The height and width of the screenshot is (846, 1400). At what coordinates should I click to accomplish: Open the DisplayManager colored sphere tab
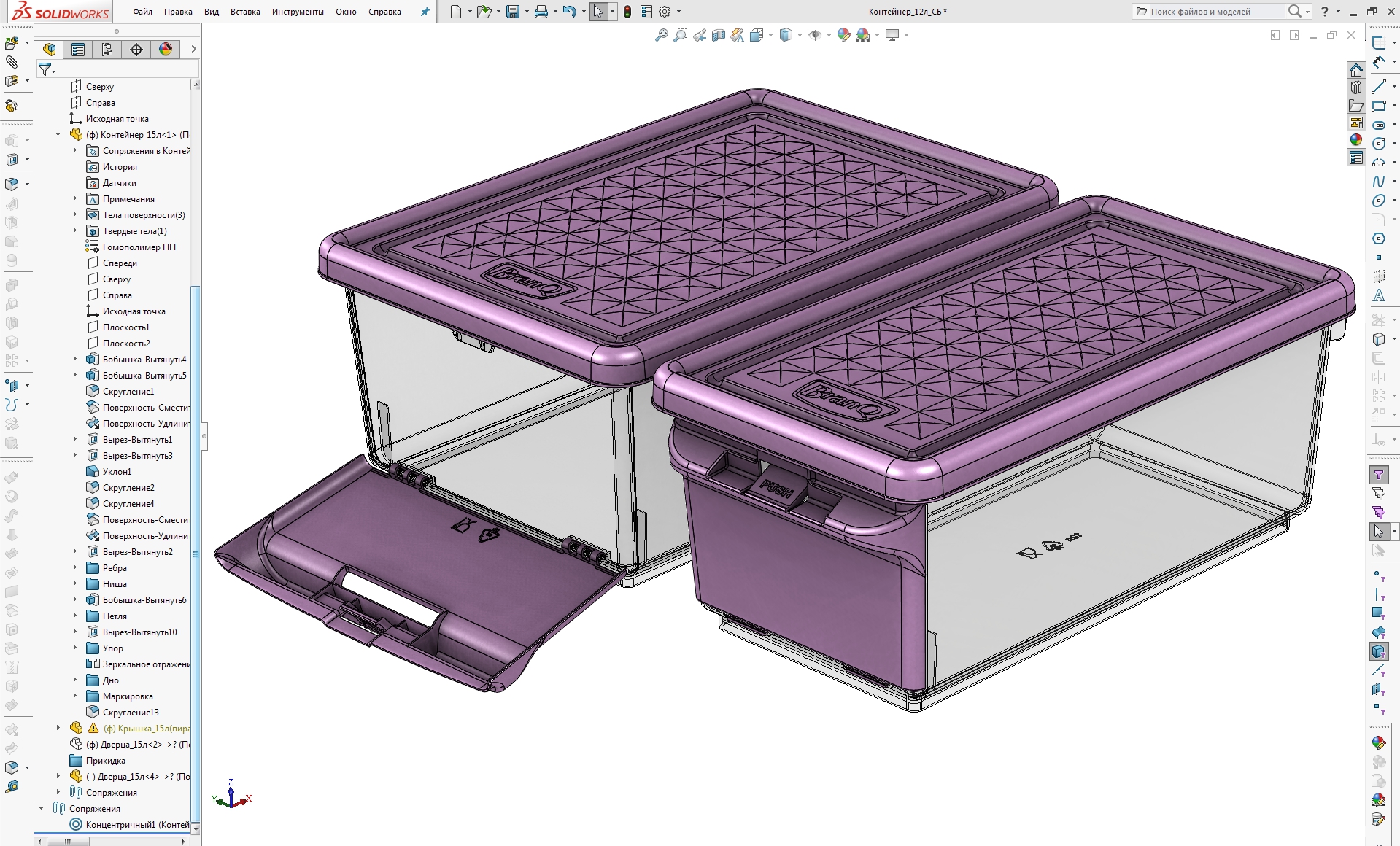[x=166, y=49]
